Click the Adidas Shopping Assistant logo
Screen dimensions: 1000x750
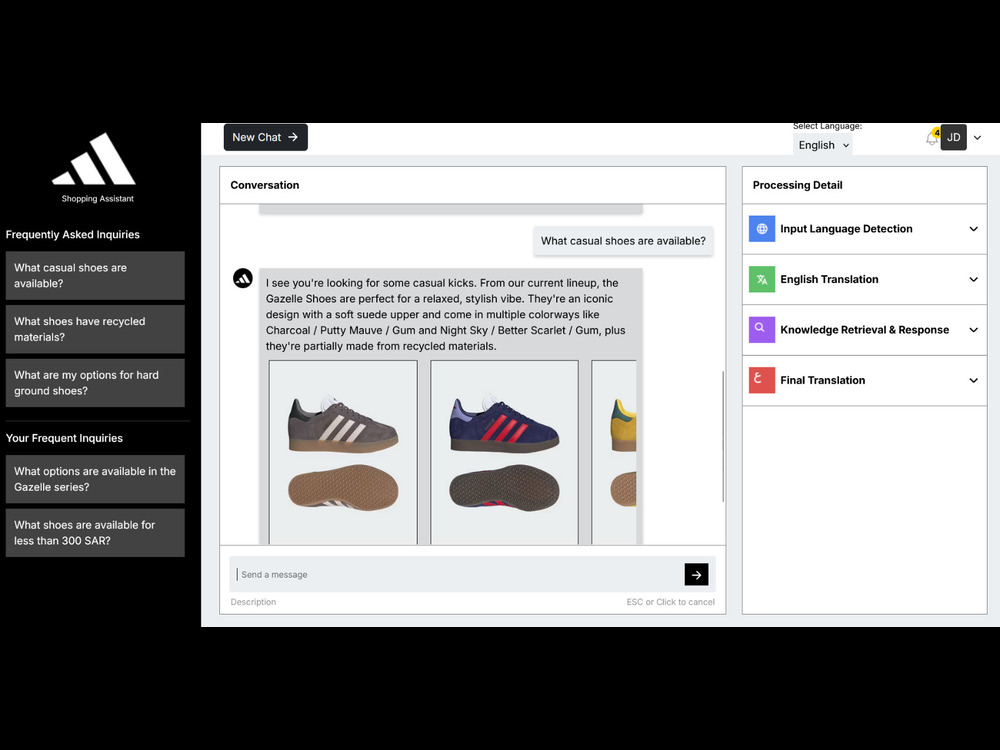(x=95, y=168)
